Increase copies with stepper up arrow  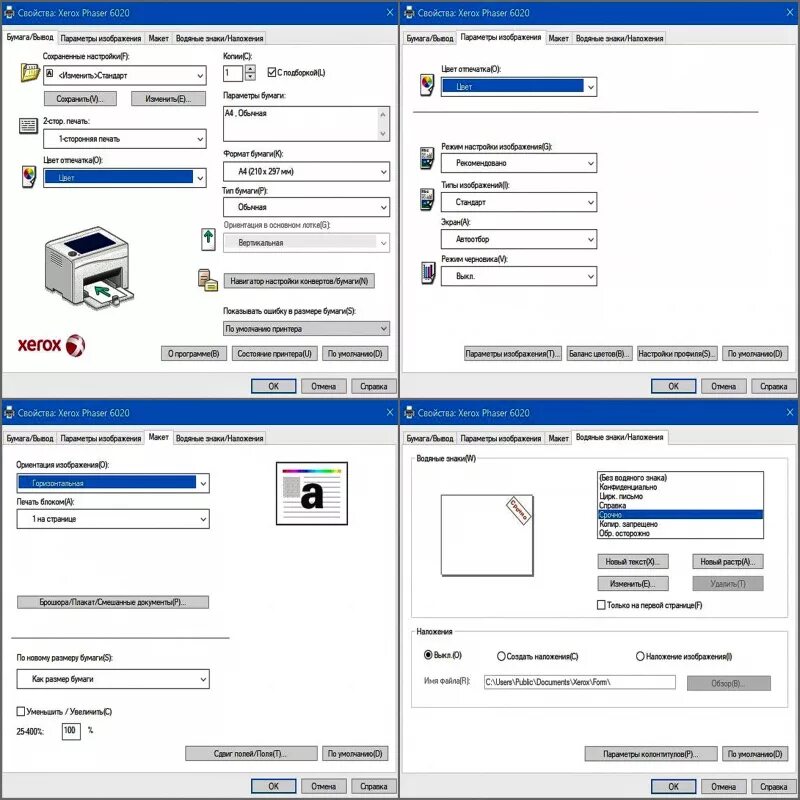250,69
